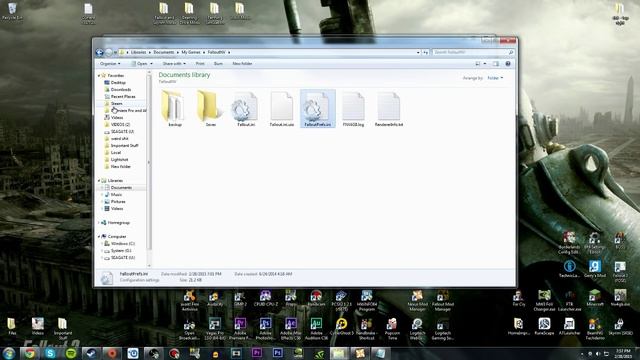Open Premiere Pro from the taskbar
The width and height of the screenshot is (640, 360).
(x=257, y=353)
